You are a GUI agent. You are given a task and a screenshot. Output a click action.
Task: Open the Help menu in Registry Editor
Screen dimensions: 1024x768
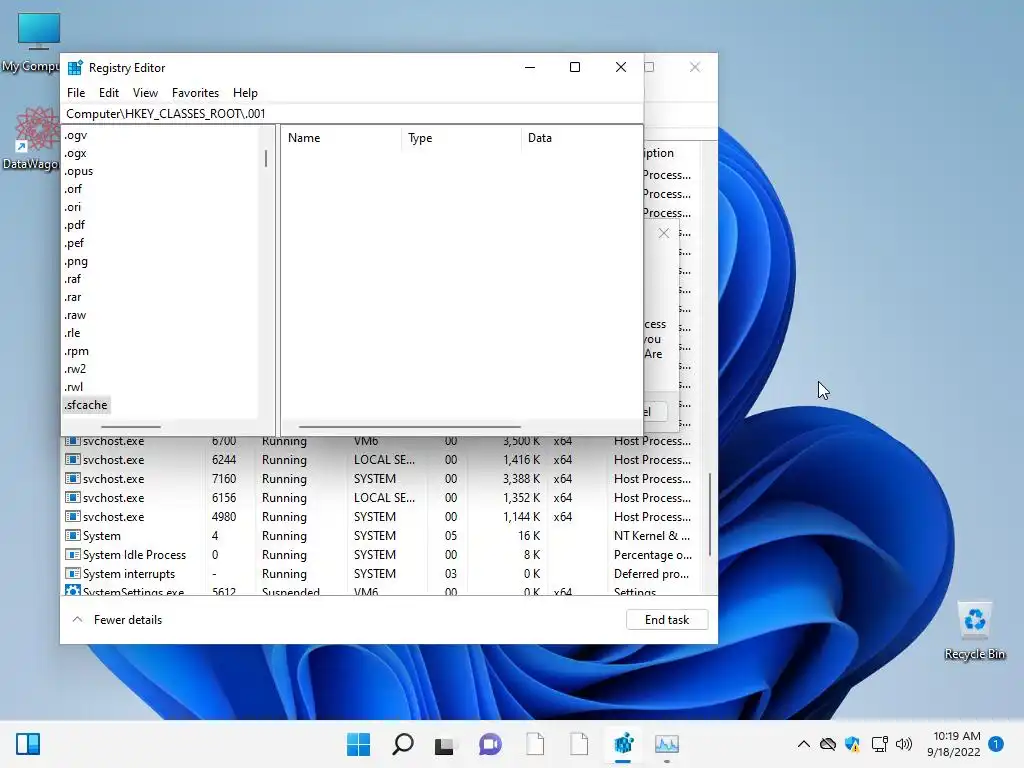pos(245,93)
